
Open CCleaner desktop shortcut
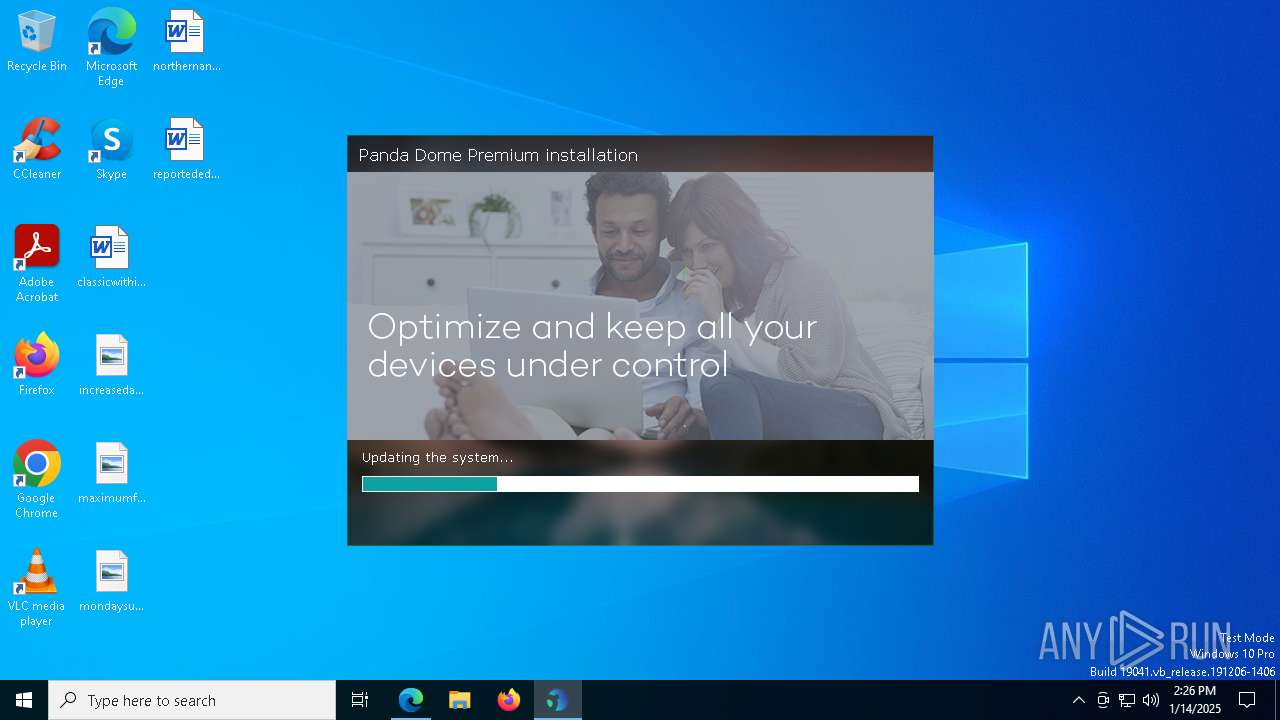click(x=37, y=150)
